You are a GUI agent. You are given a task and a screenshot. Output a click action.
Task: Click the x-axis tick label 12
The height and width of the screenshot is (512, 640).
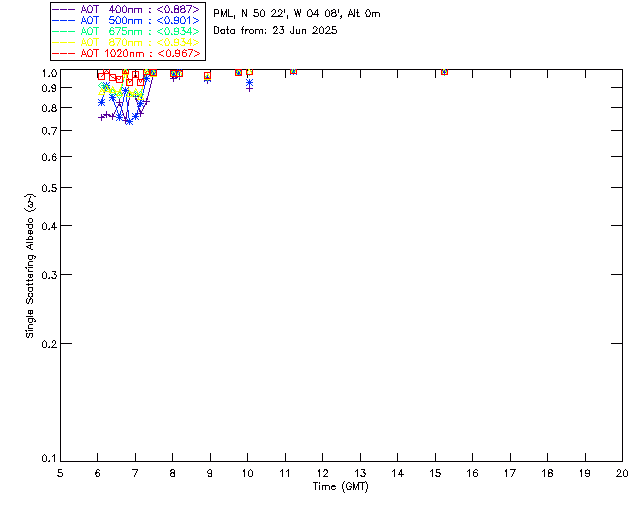322,473
